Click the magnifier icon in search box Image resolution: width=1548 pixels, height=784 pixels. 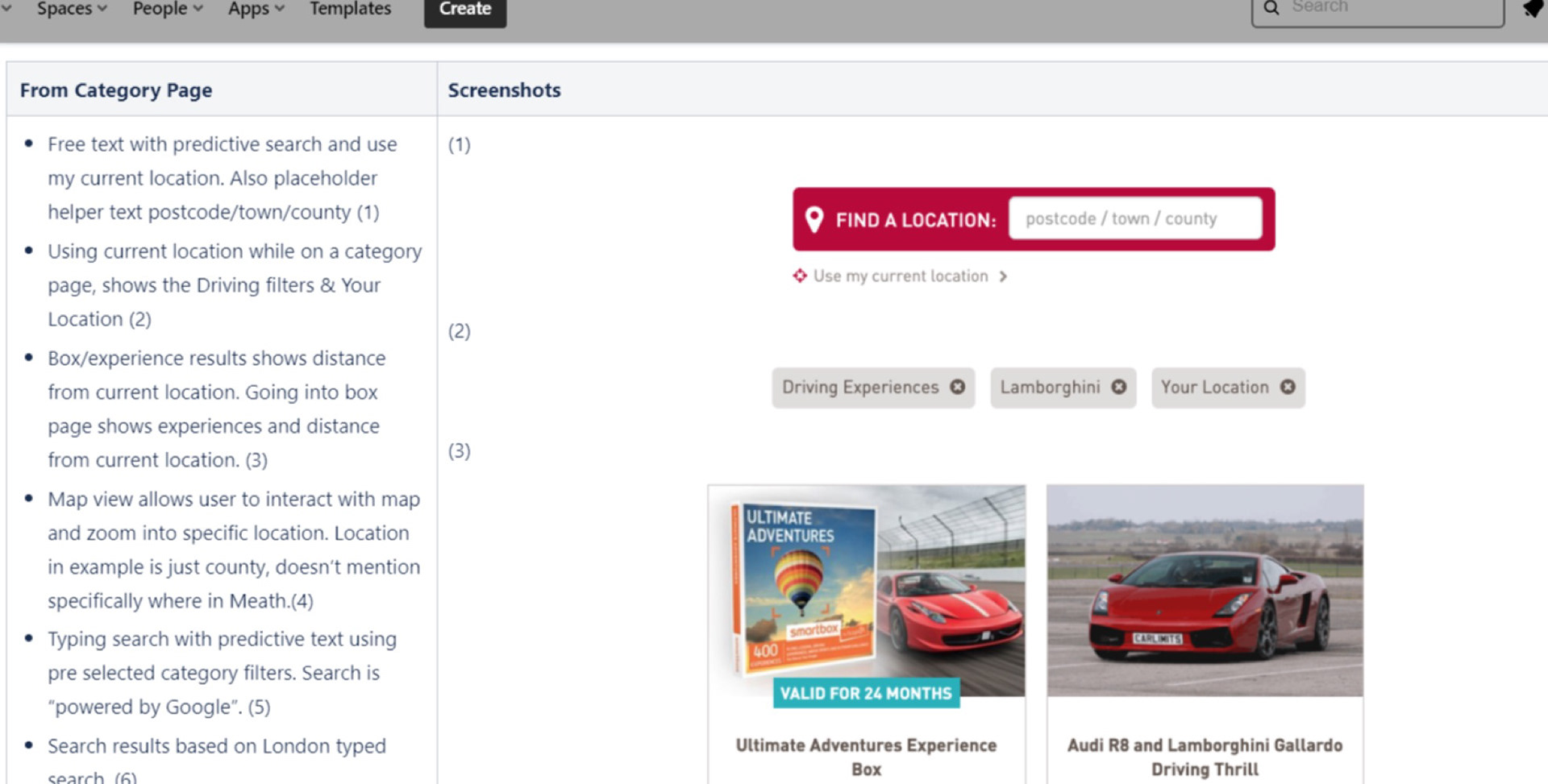coord(1271,8)
